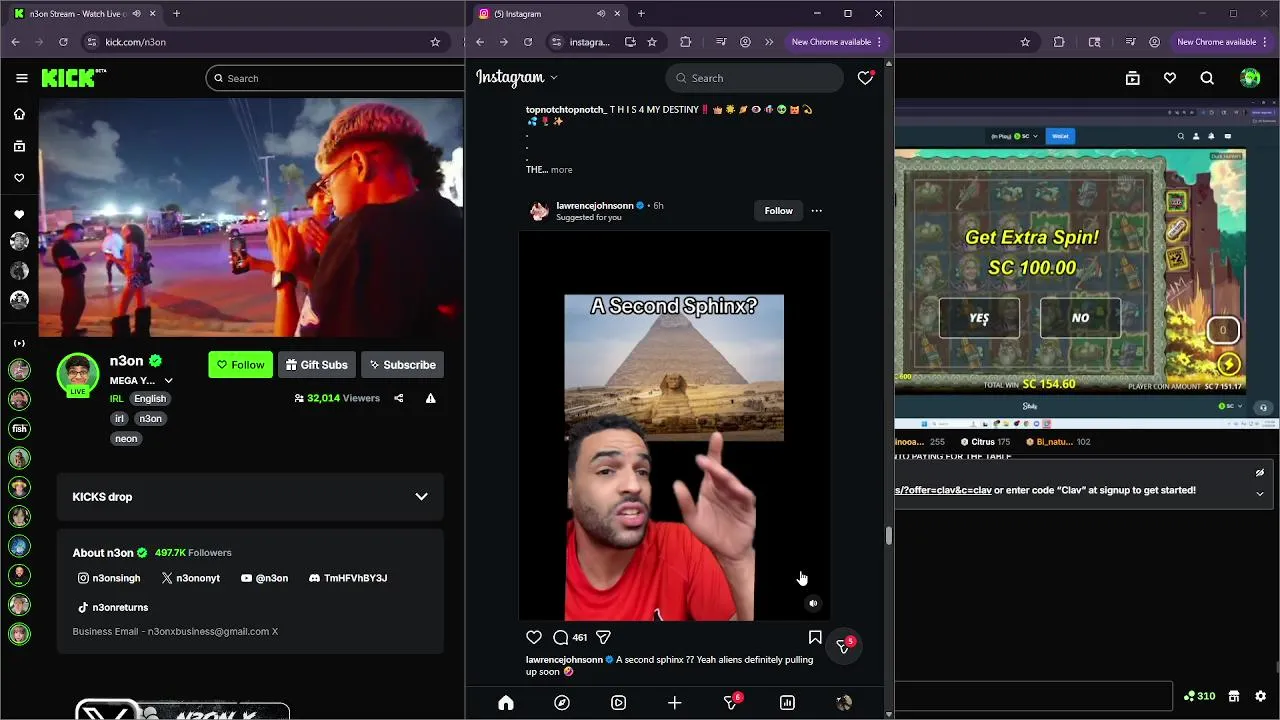Click Gift Subs button
This screenshot has height=720, width=1280.
point(316,365)
